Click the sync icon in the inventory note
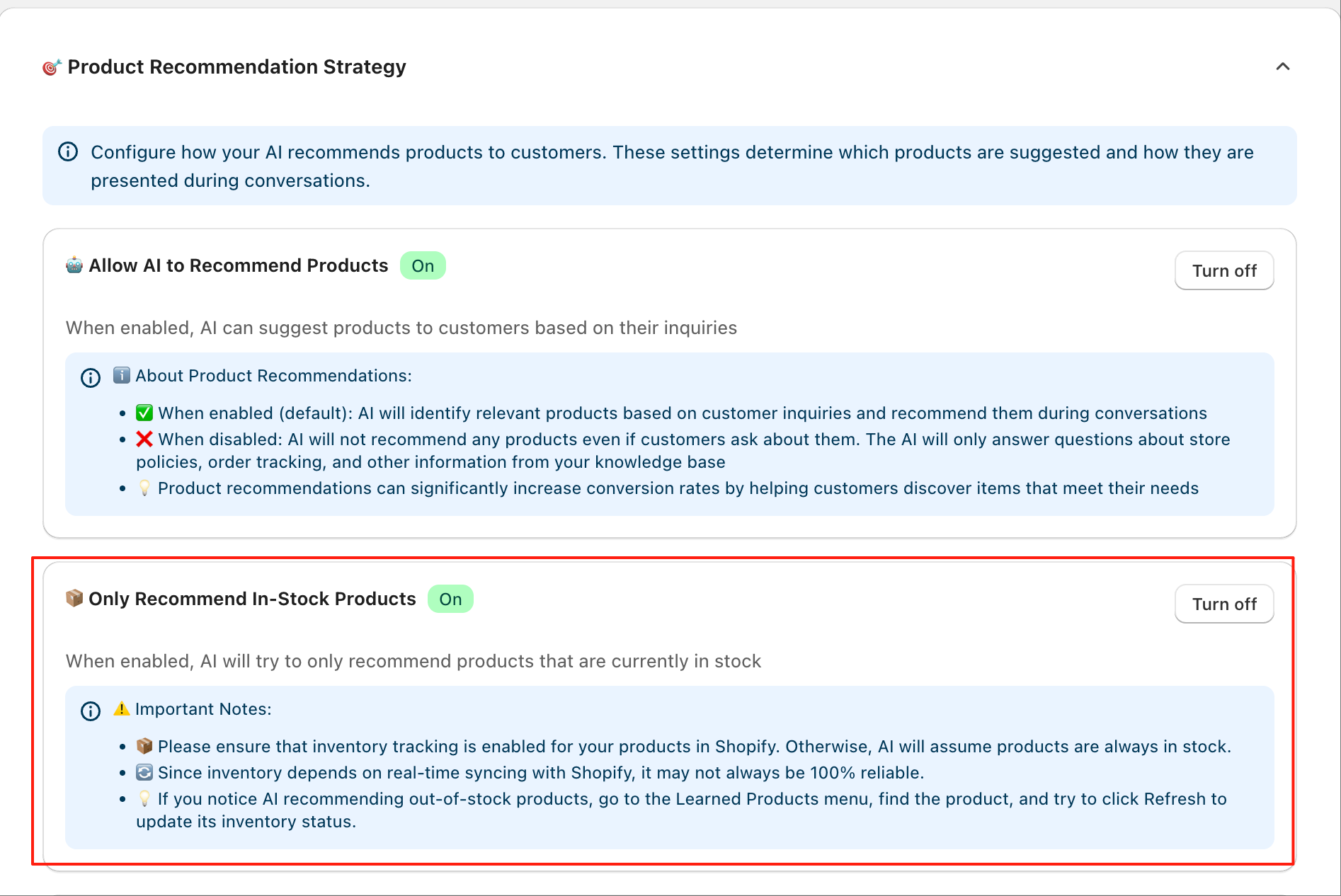The height and width of the screenshot is (896, 1341). coord(144,772)
